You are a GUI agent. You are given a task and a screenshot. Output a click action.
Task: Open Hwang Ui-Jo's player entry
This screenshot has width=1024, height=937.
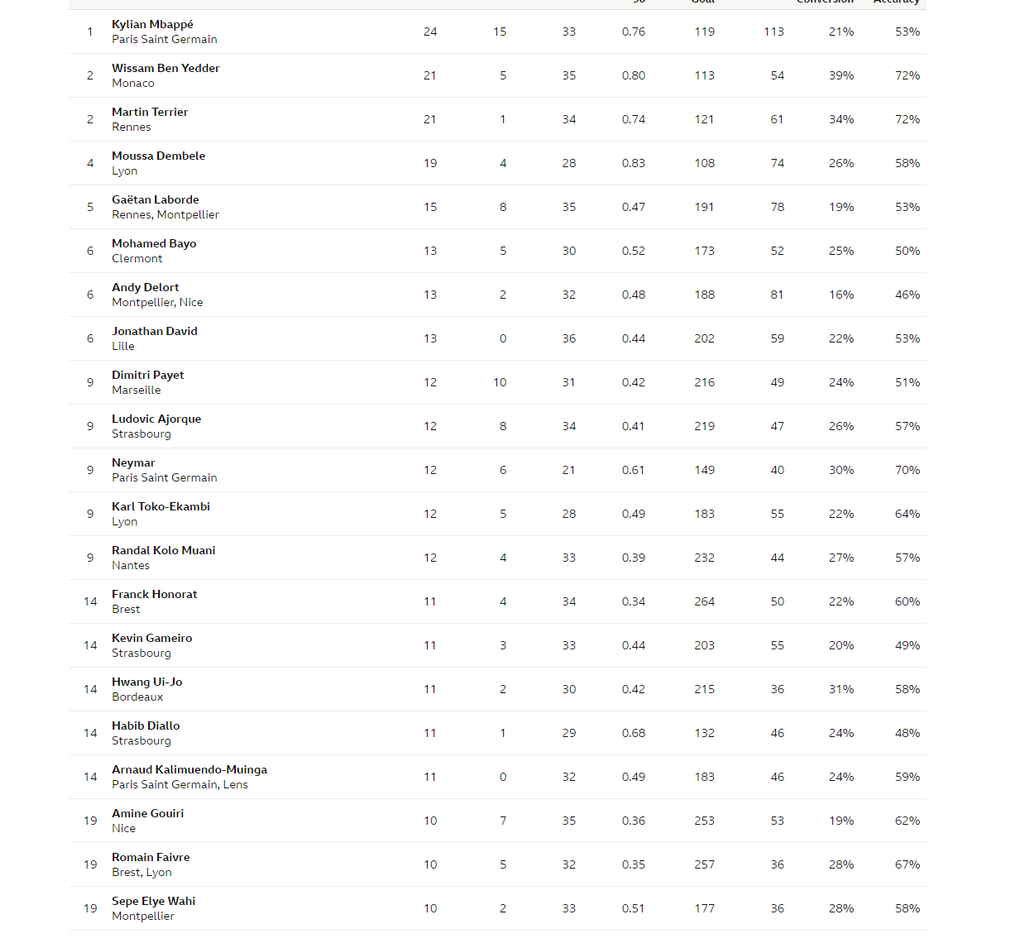point(146,682)
